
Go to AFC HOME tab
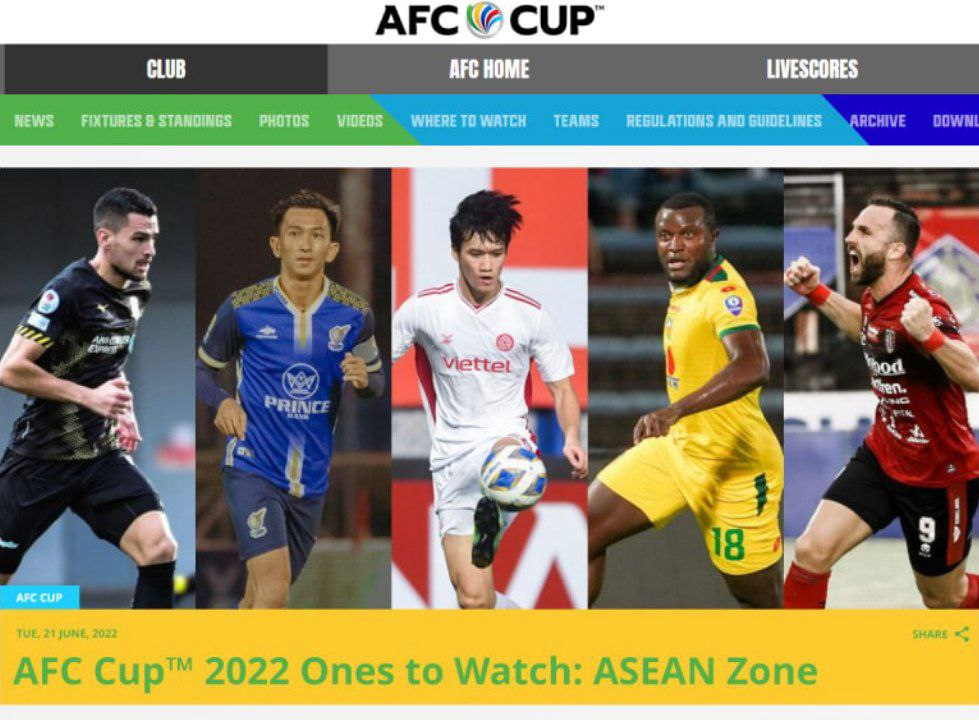[x=489, y=69]
